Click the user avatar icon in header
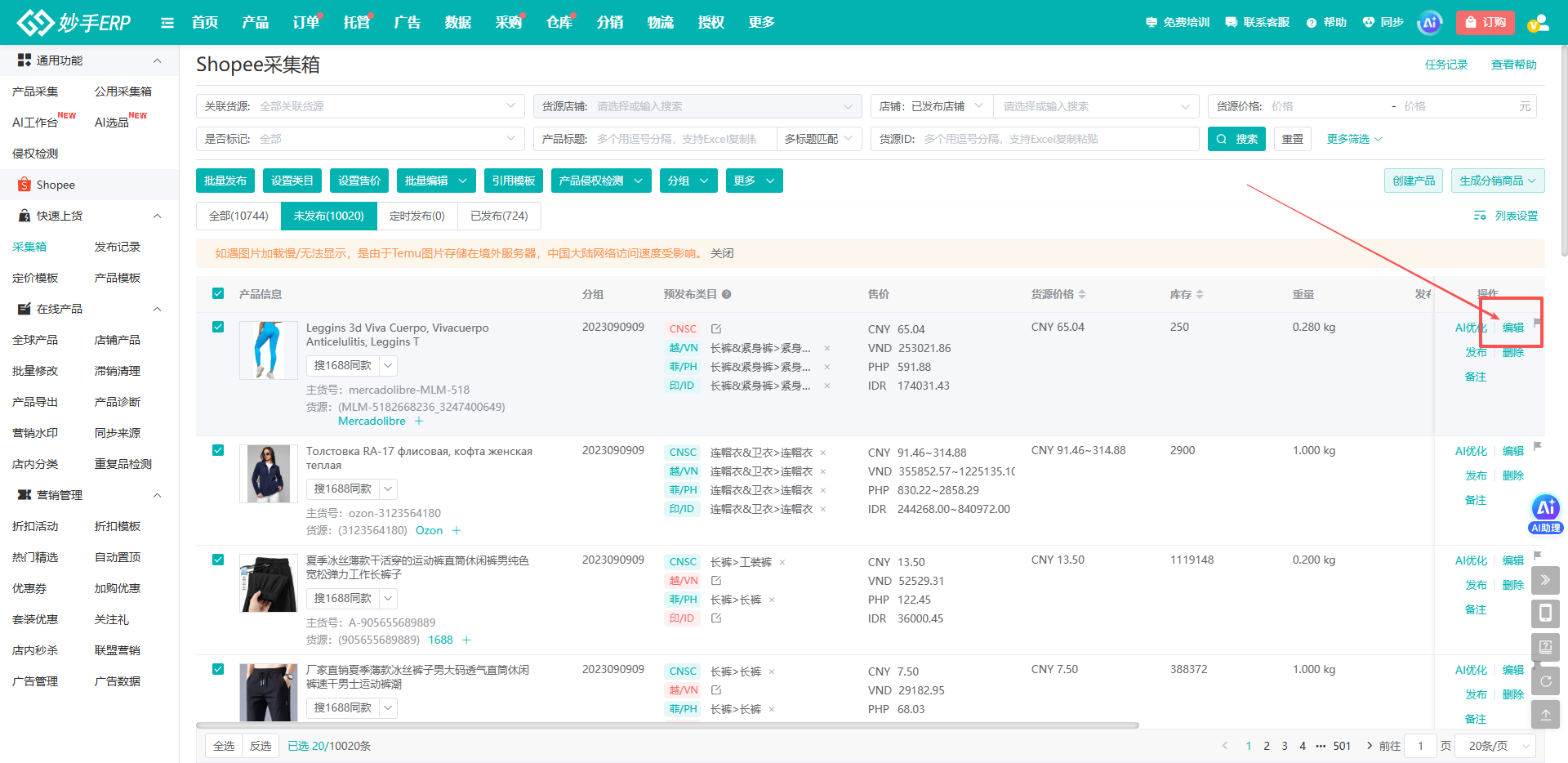1568x763 pixels. tap(1538, 23)
